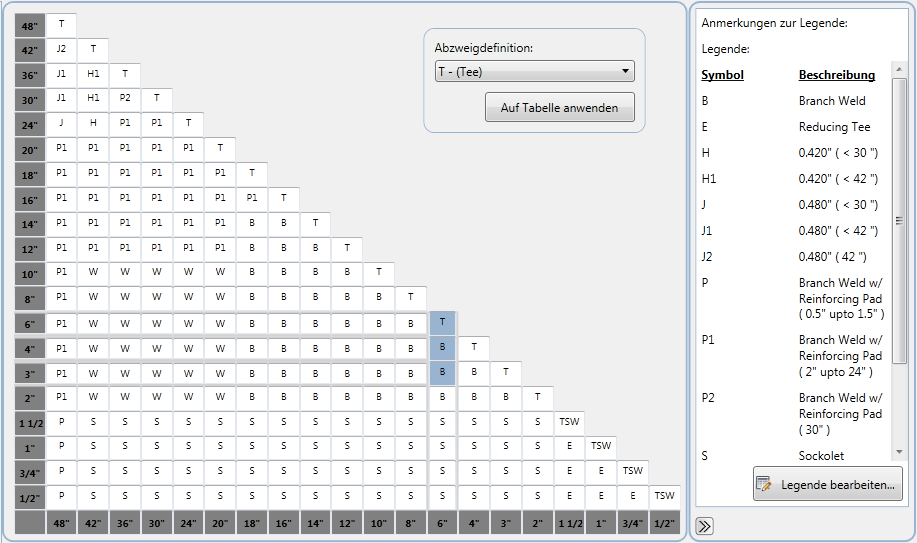Select the TSW cell in row 1 1/2"

569,421
